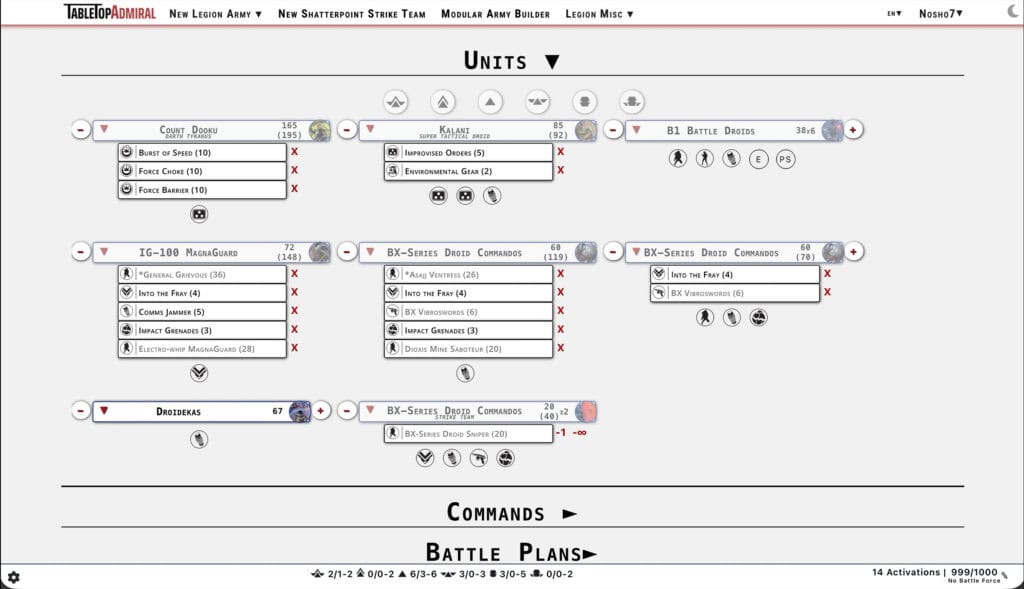Open Count Dooku's empty command upgrade slot
Image resolution: width=1024 pixels, height=589 pixels.
click(199, 214)
